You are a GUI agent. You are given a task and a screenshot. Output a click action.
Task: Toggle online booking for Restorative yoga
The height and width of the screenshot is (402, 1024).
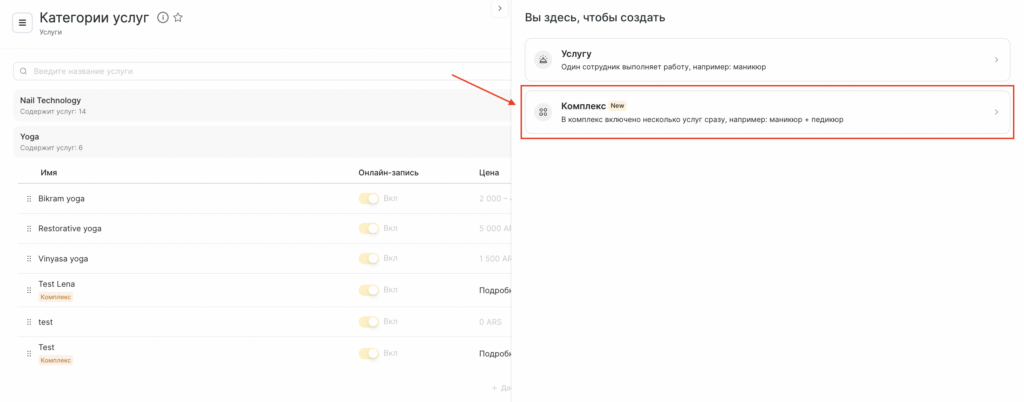coord(370,229)
